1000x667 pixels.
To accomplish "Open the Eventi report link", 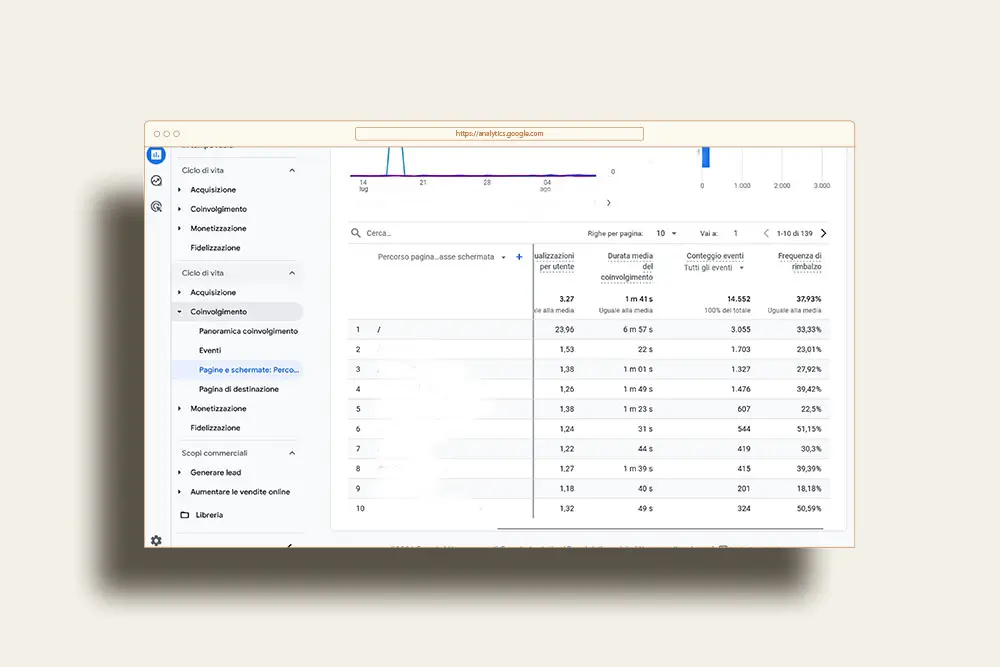I will click(x=210, y=350).
